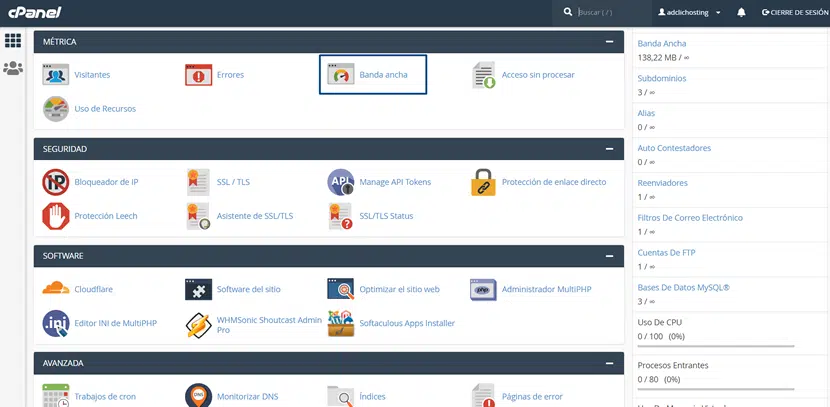
Task: Collapse the Seguridad section
Action: pyautogui.click(x=609, y=149)
